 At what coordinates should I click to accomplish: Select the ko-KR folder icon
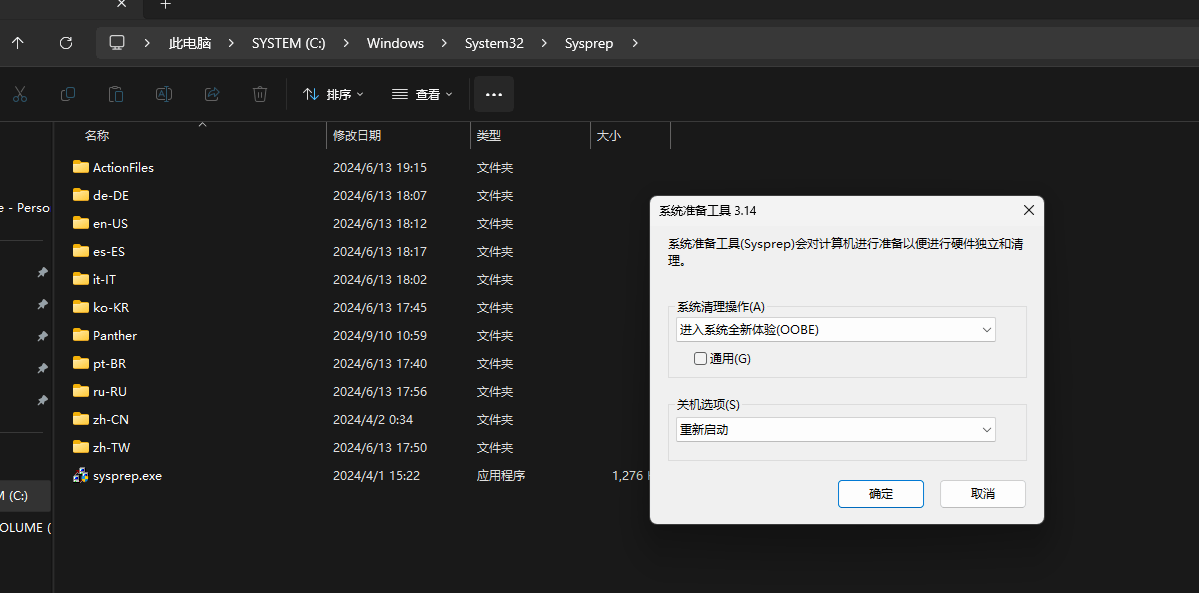pyautogui.click(x=81, y=307)
